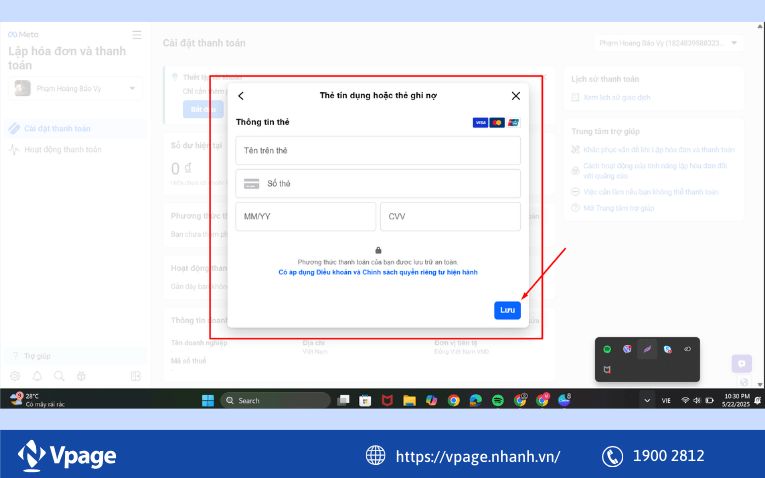Click the Tên trên thẻ field
The width and height of the screenshot is (765, 478).
point(378,150)
